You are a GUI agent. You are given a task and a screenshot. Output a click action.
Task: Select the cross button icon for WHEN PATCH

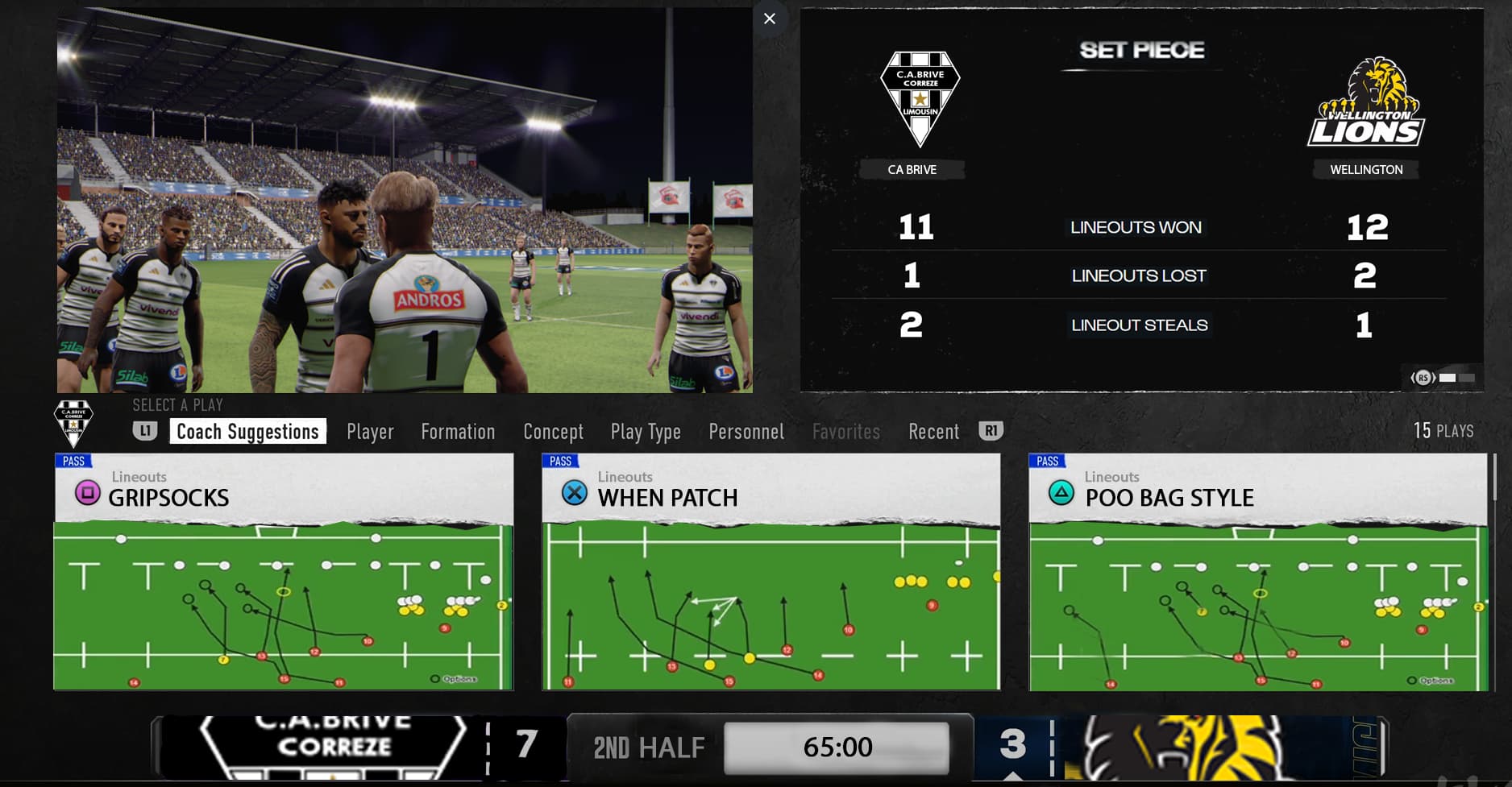coord(575,491)
